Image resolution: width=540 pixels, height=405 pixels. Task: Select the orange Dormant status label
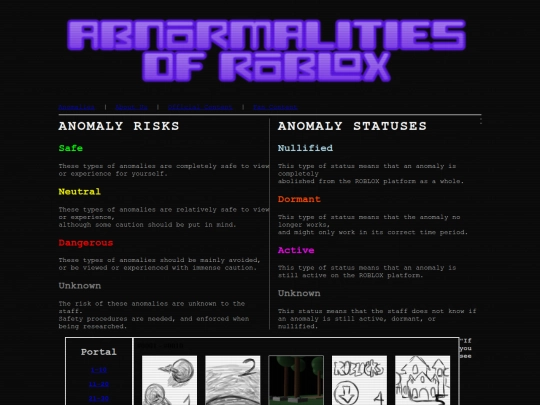299,199
